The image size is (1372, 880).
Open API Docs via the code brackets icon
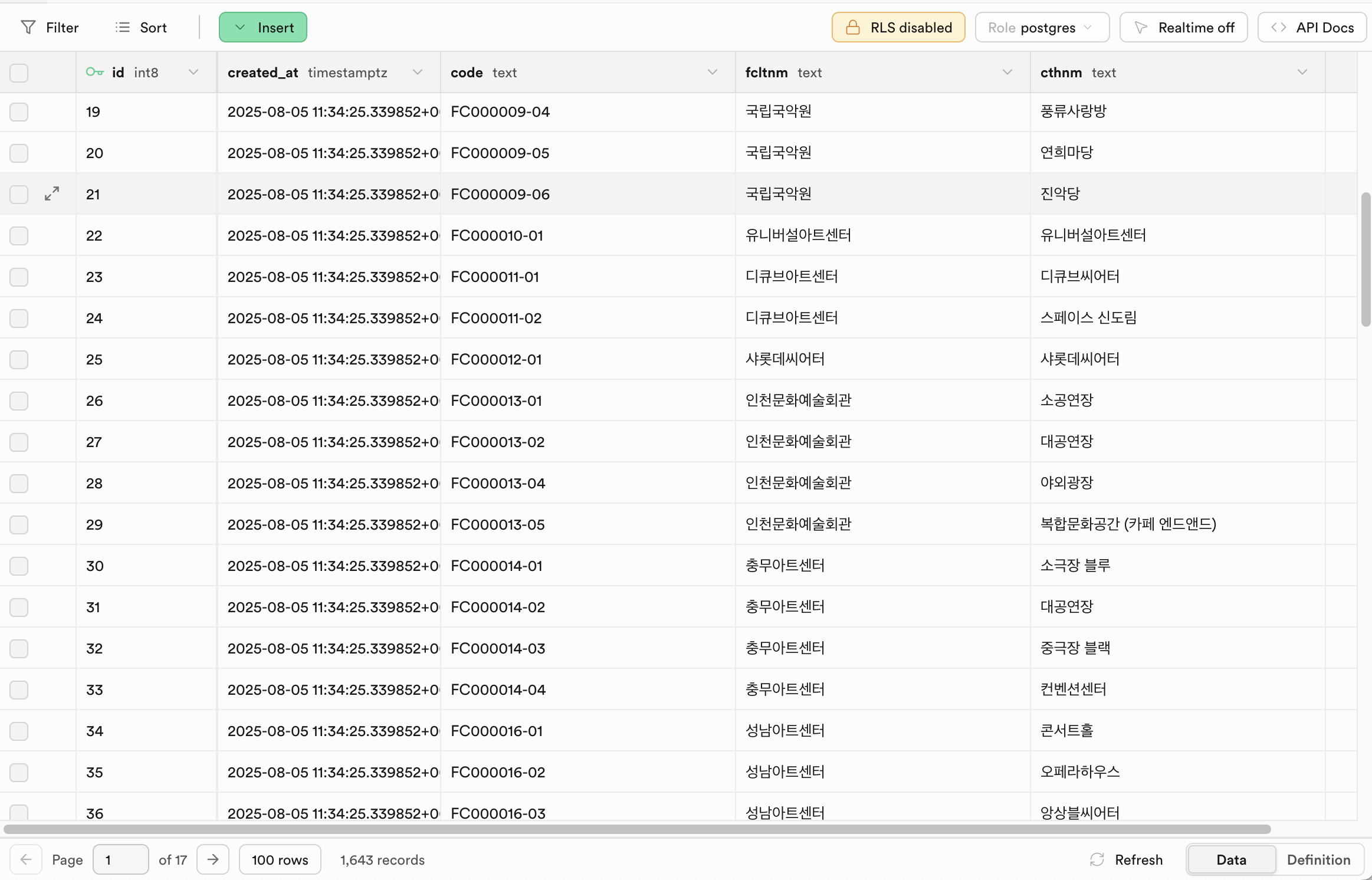pyautogui.click(x=1278, y=28)
